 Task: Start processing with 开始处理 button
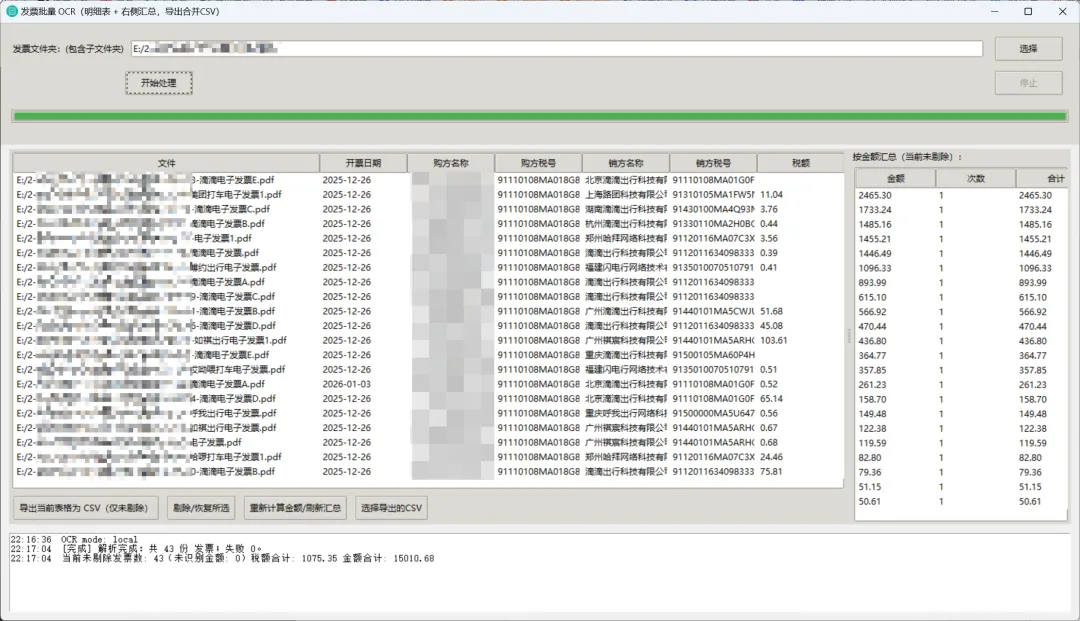point(158,83)
